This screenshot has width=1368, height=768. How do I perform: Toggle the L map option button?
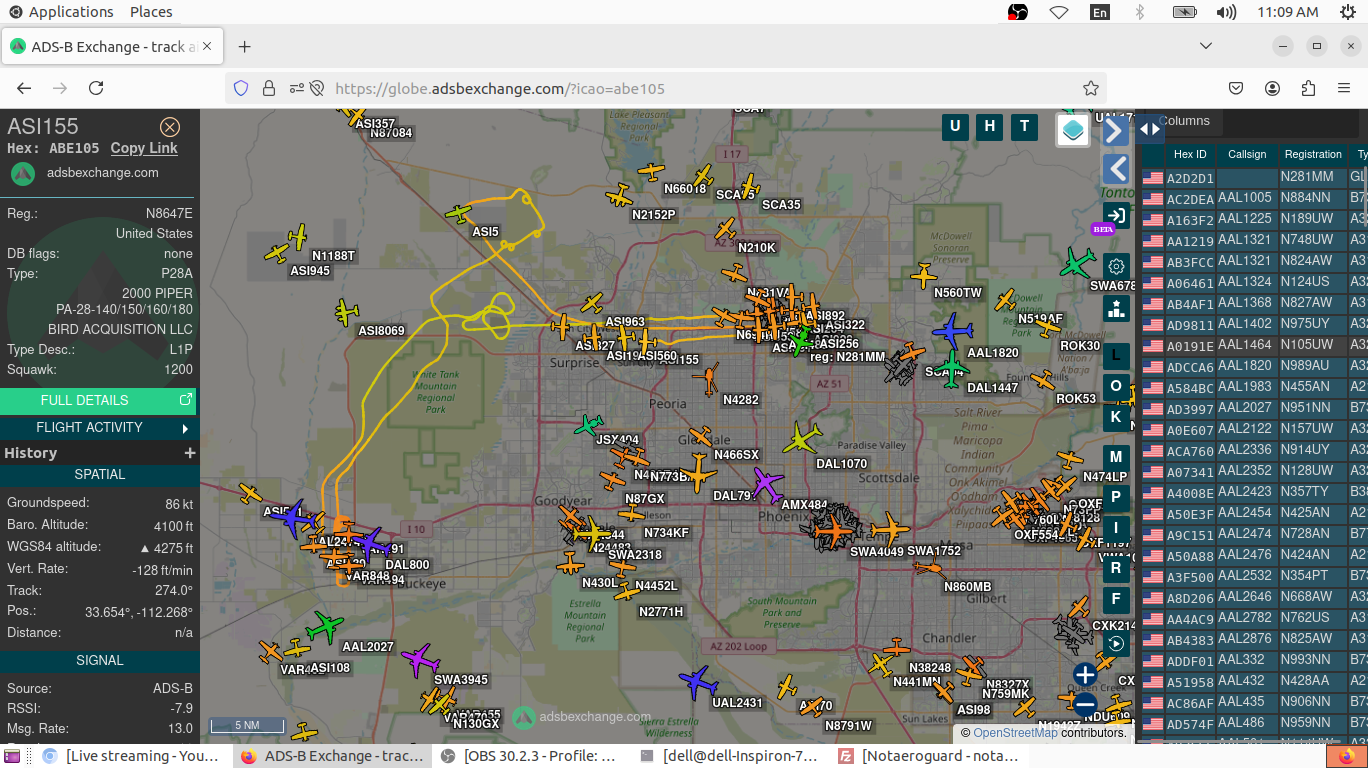click(x=1116, y=356)
